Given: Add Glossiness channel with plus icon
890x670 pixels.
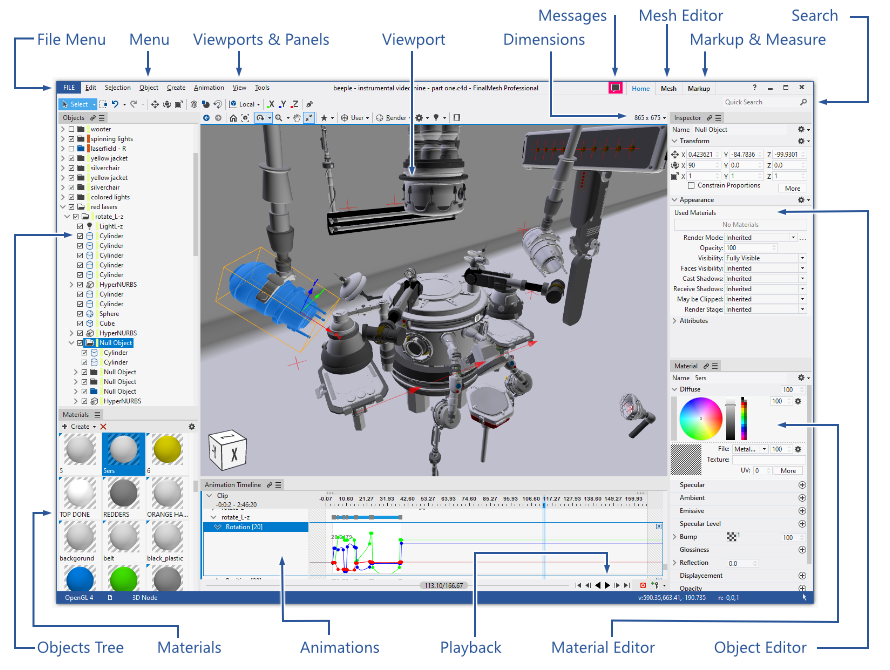Looking at the screenshot, I should tap(802, 550).
